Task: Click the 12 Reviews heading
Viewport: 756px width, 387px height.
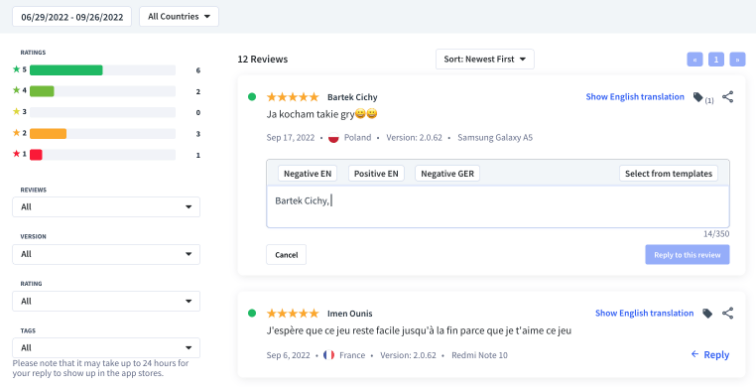Action: [x=262, y=59]
